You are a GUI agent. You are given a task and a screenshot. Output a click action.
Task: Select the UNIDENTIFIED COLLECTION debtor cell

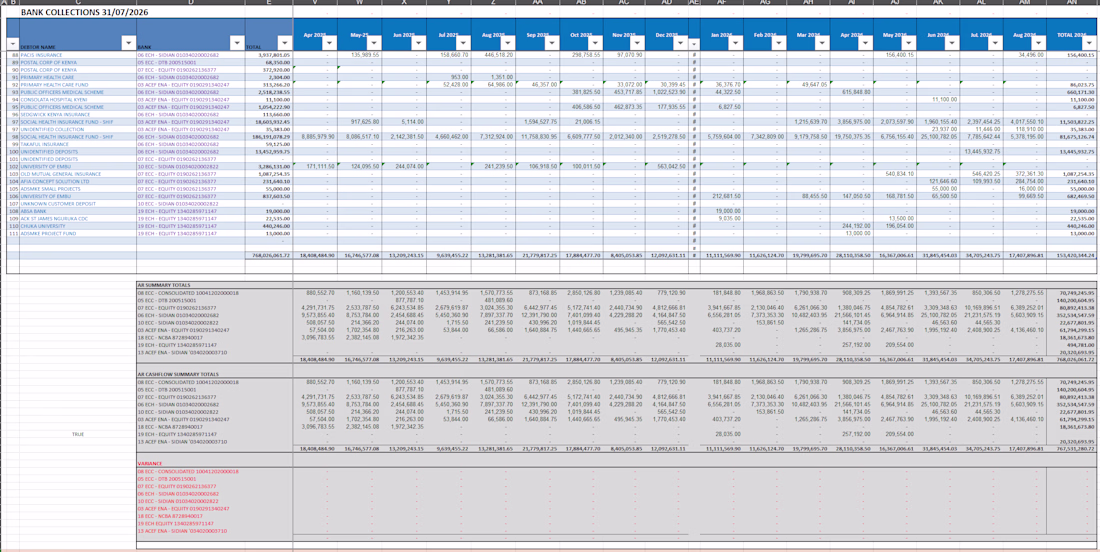pyautogui.click(x=78, y=130)
